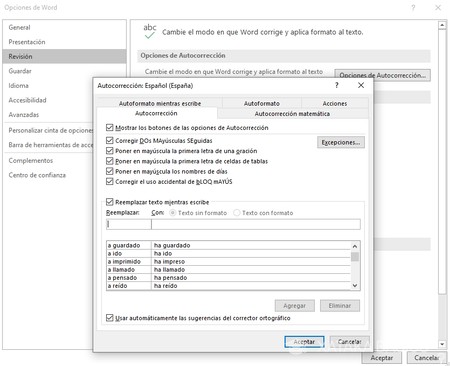Click Cancelar in the Opciones de Word window
The width and height of the screenshot is (450, 366).
tap(427, 358)
